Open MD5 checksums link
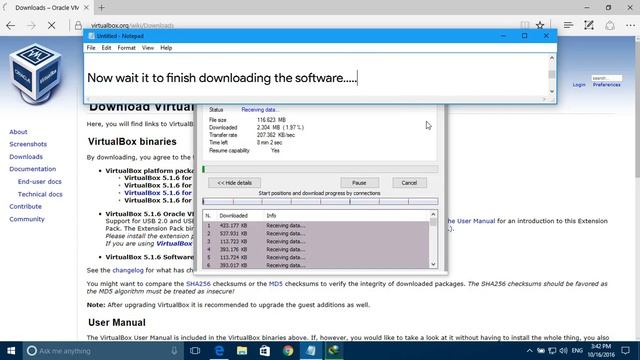640x360 pixels. point(276,284)
